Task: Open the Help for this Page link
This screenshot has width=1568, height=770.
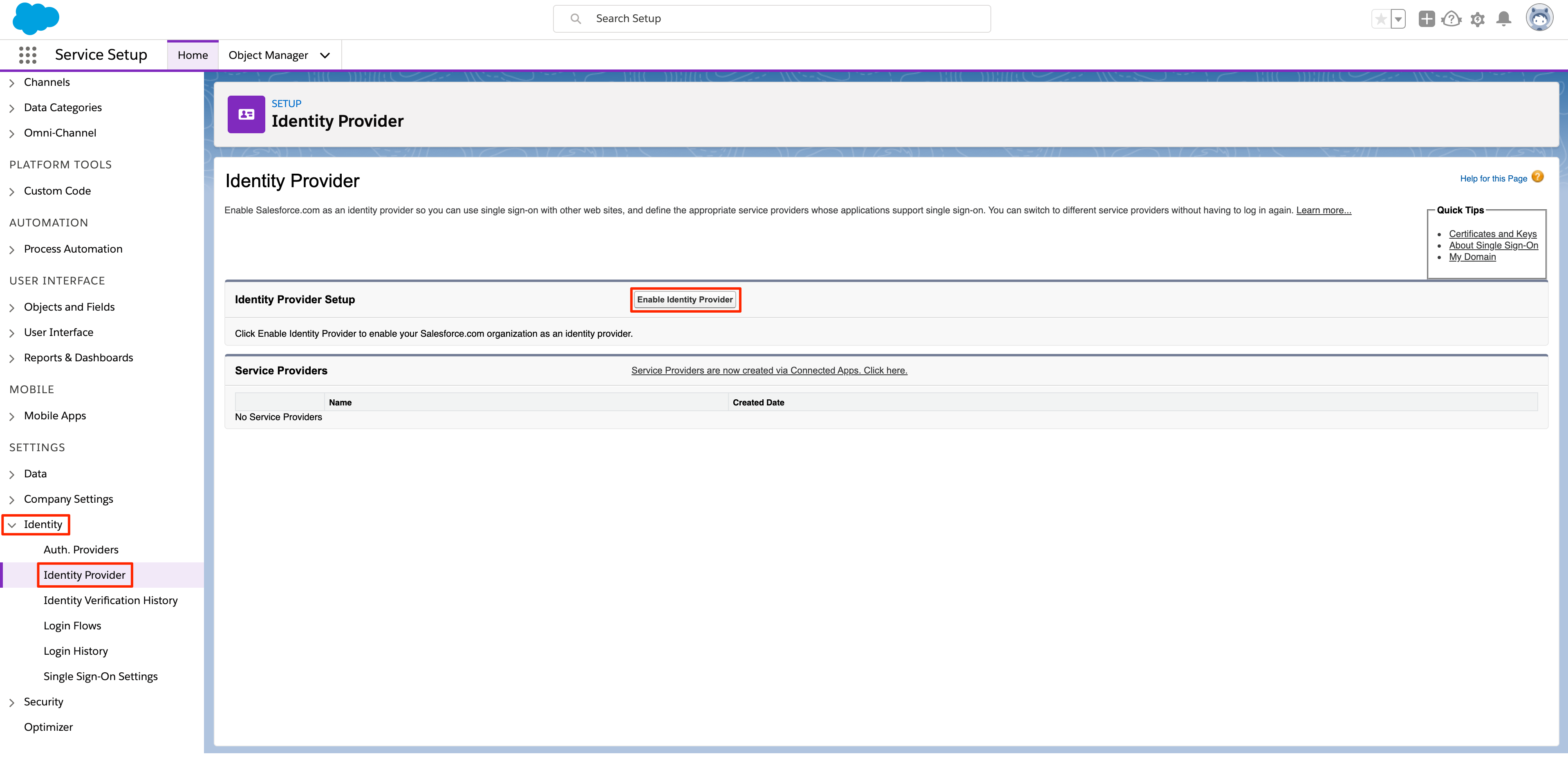Action: pos(1493,178)
